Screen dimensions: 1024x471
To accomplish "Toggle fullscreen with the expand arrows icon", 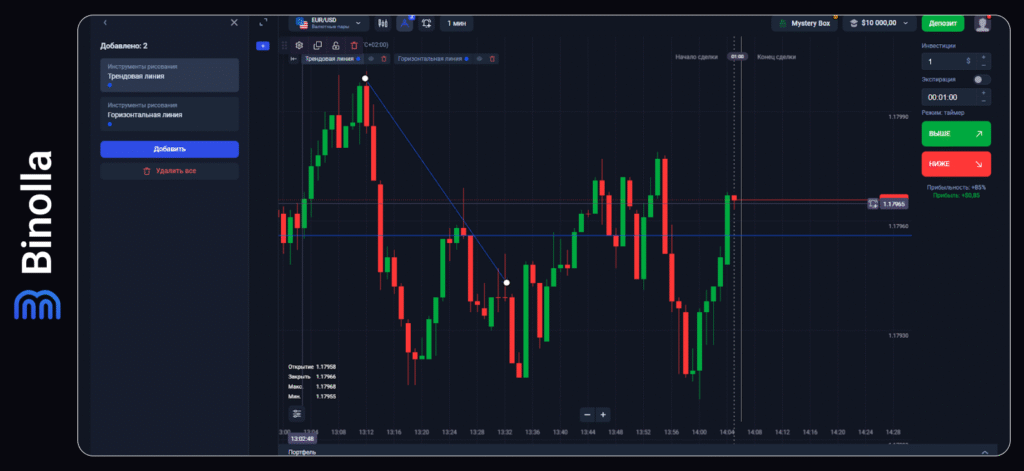I will [x=263, y=22].
